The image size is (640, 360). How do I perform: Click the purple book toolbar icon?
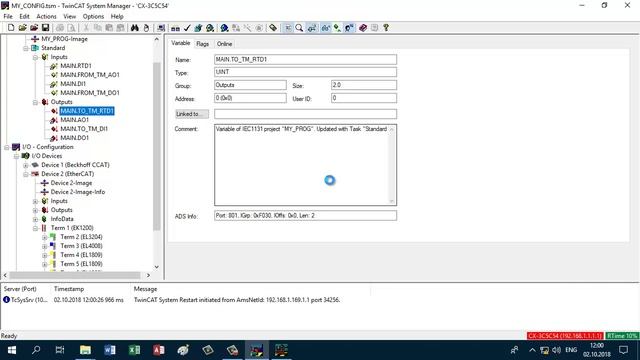click(x=363, y=28)
